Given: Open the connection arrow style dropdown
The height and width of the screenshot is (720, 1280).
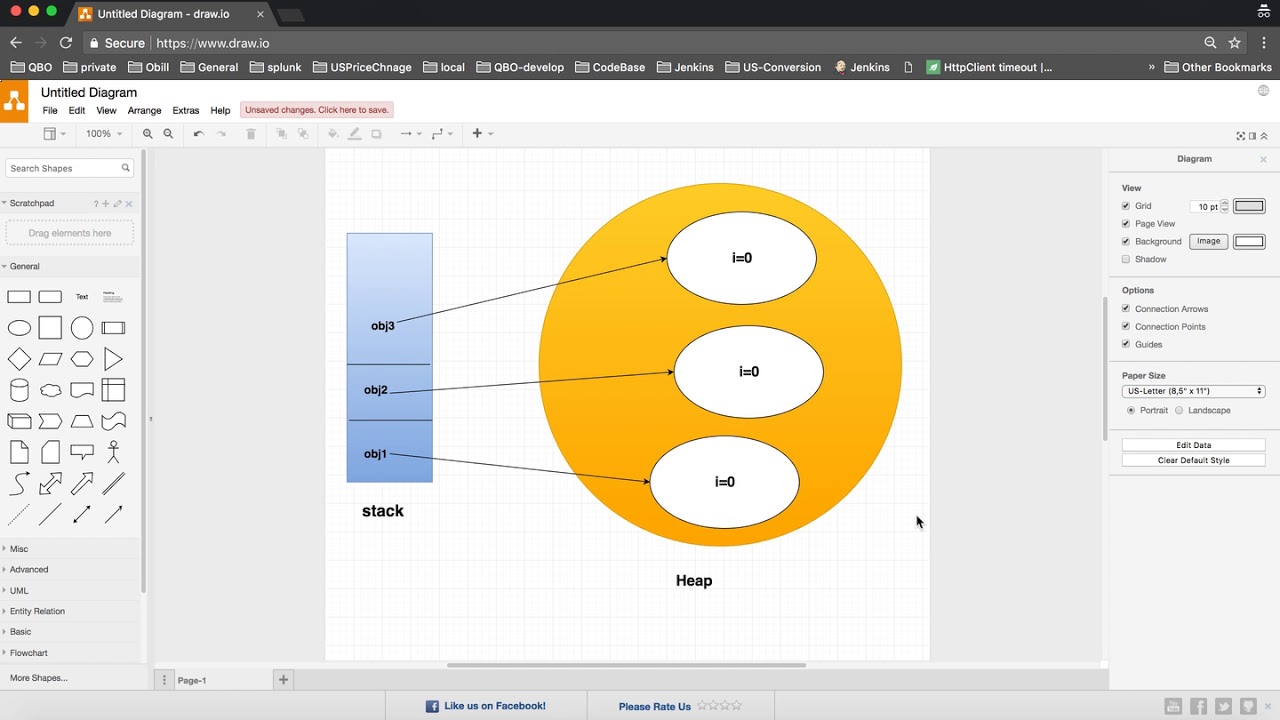Looking at the screenshot, I should click(x=411, y=134).
